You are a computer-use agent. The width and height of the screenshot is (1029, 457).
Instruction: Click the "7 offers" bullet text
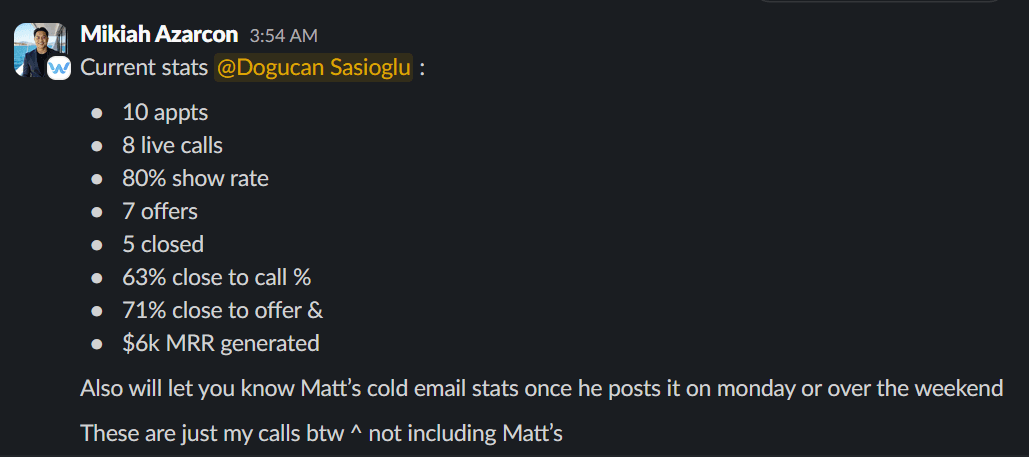tap(160, 212)
